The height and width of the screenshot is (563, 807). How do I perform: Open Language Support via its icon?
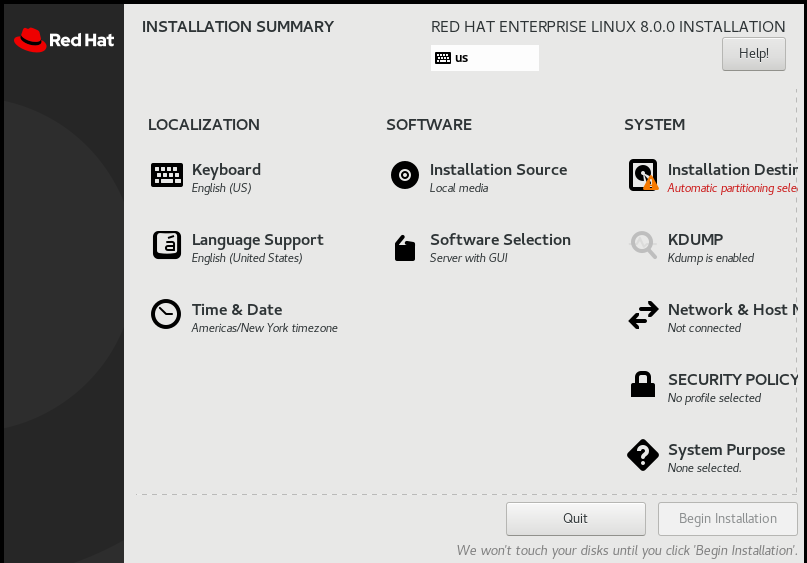point(166,245)
